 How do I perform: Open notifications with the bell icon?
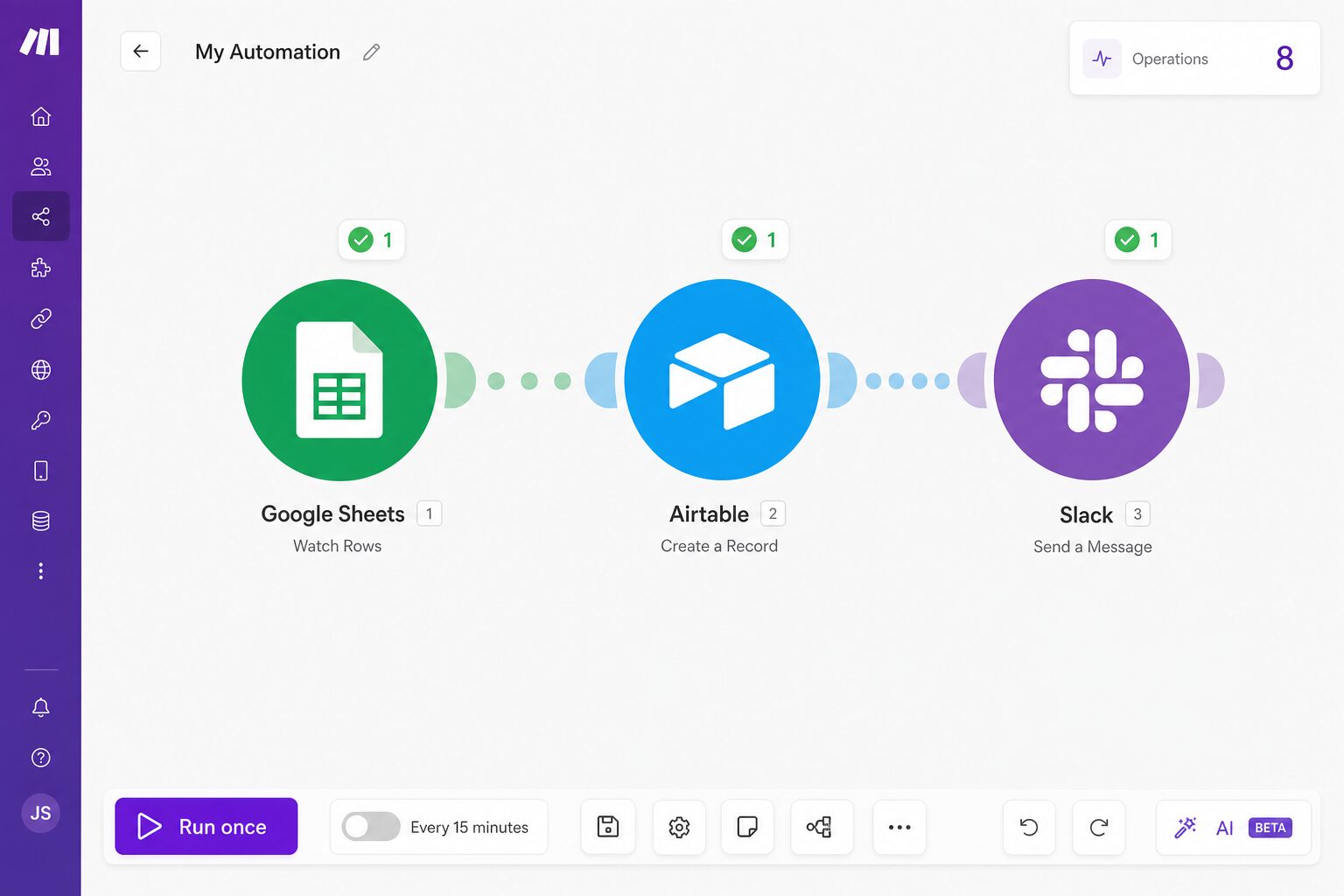[40, 707]
